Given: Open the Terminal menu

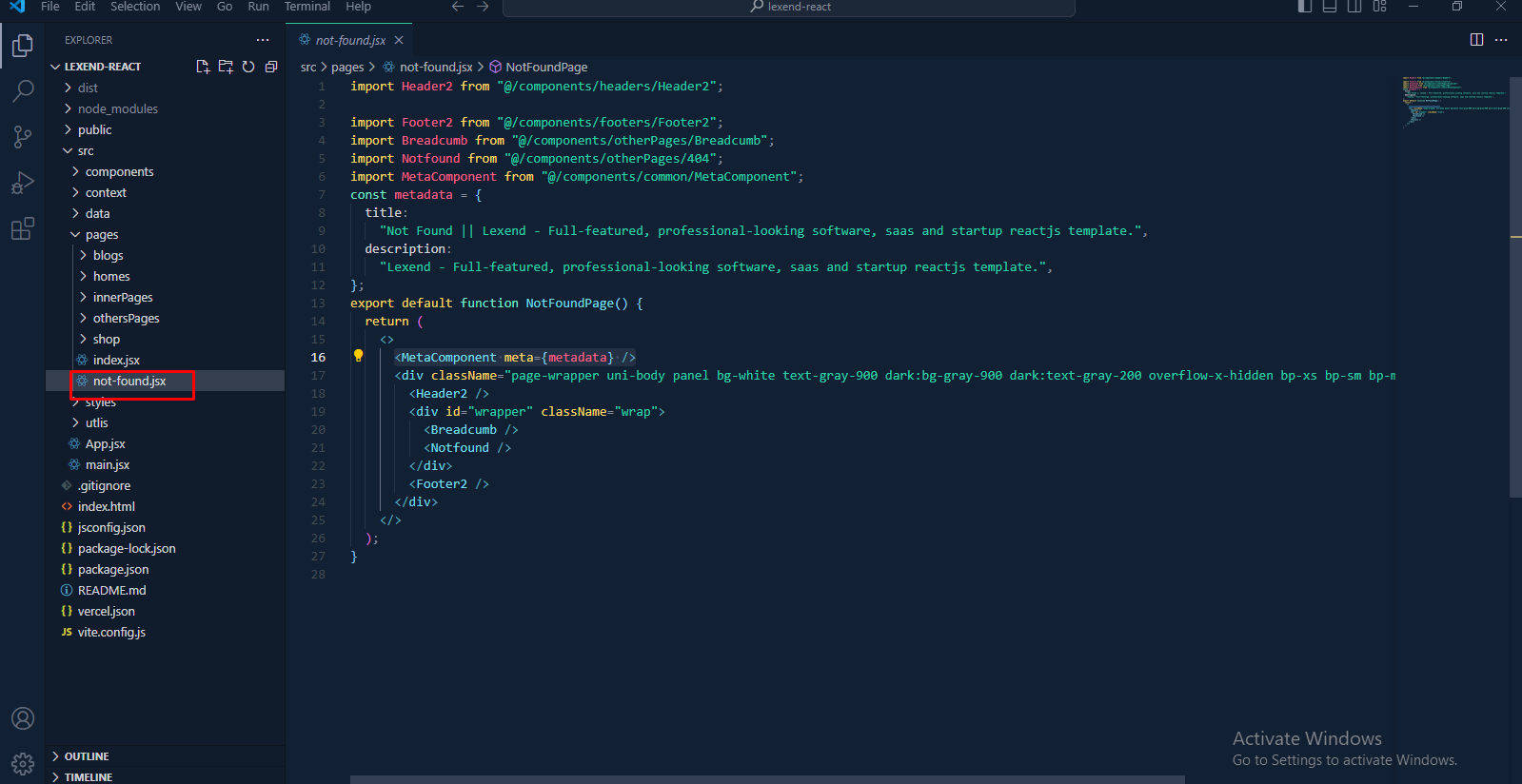Looking at the screenshot, I should pos(306,7).
